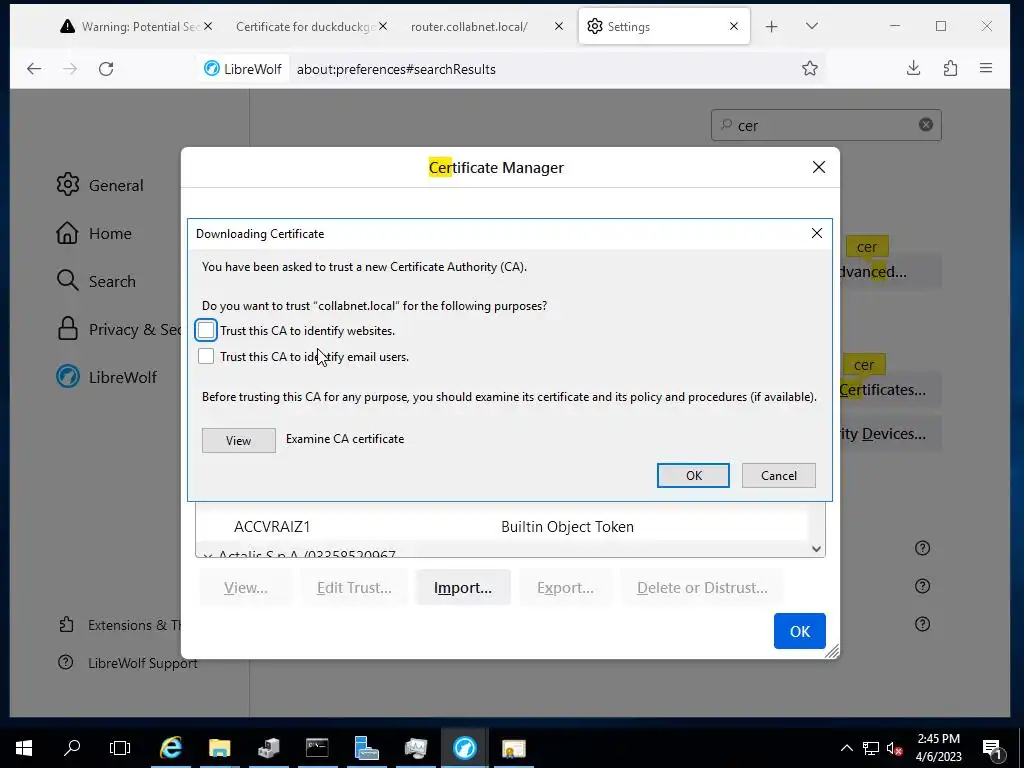Open Extensions & Themes link

coord(120,625)
